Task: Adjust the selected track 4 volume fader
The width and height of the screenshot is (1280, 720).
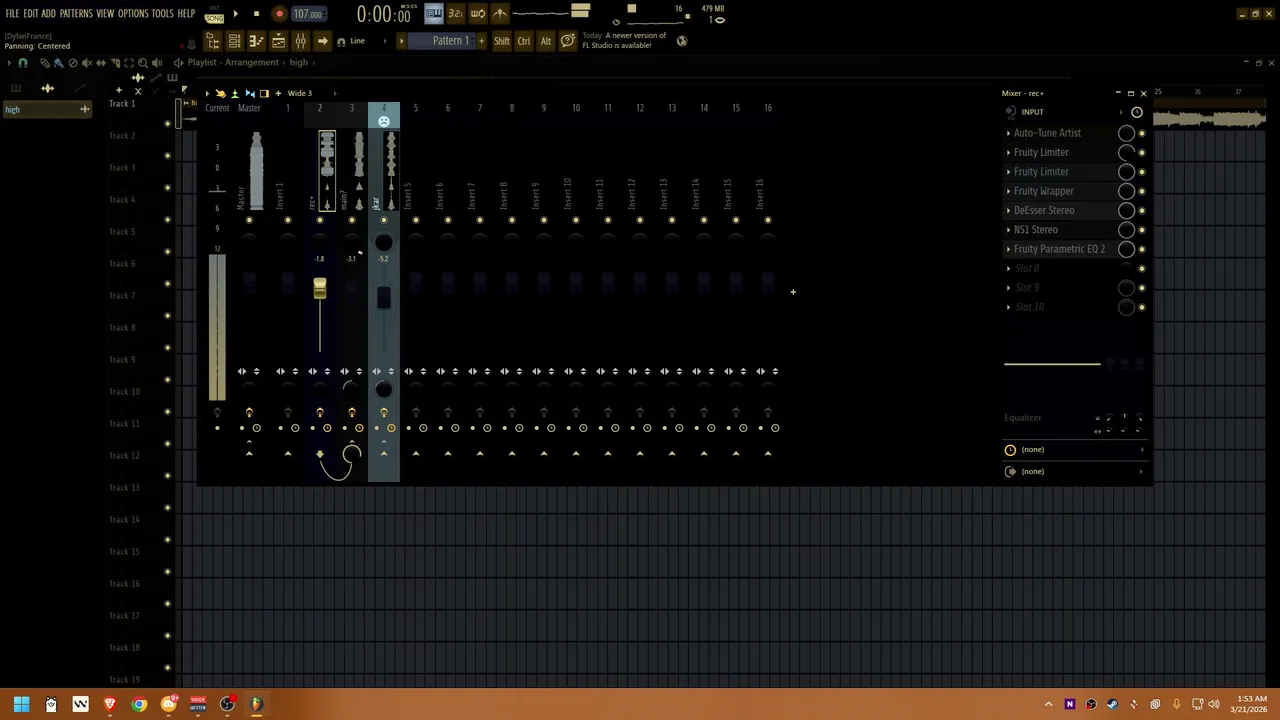Action: click(383, 297)
